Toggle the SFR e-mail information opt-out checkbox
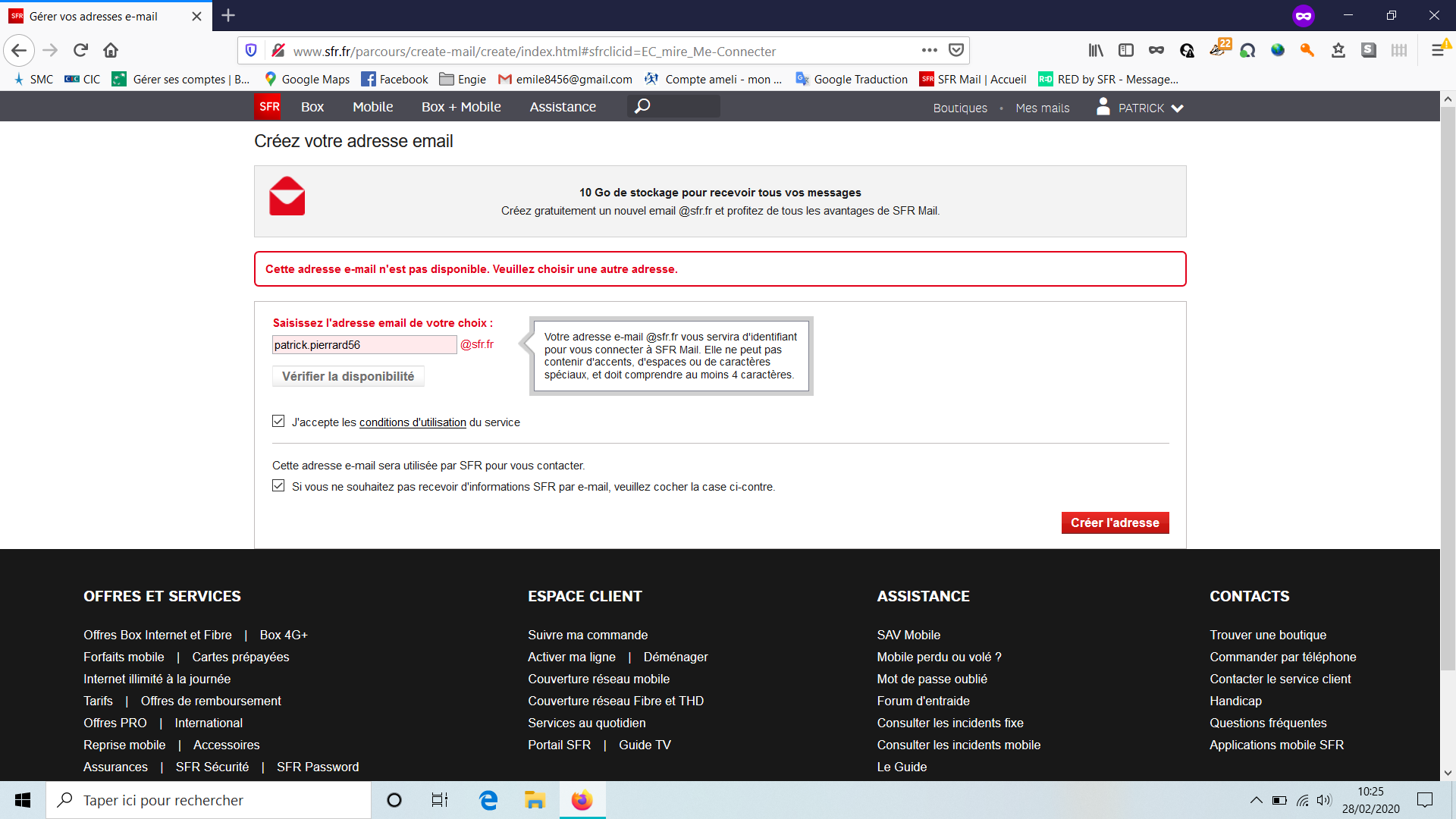Image resolution: width=1456 pixels, height=819 pixels. [x=278, y=486]
